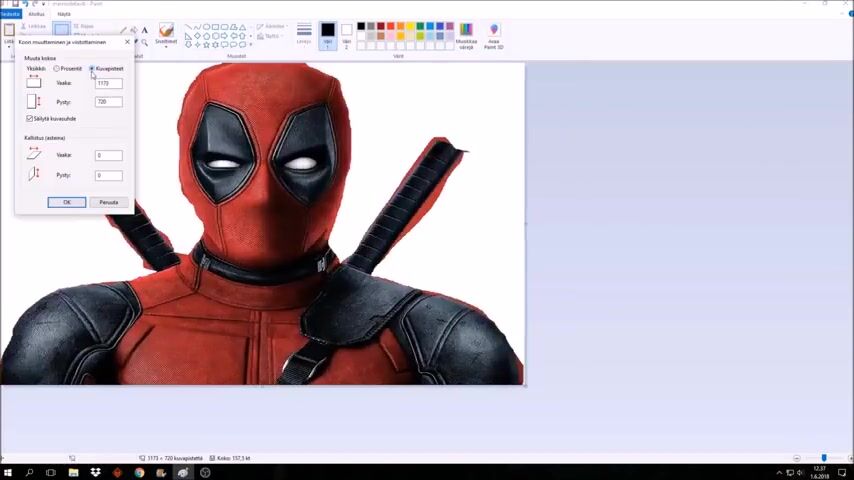Pick the yellow palette swatch
This screenshot has height=480, width=854.
click(410, 26)
